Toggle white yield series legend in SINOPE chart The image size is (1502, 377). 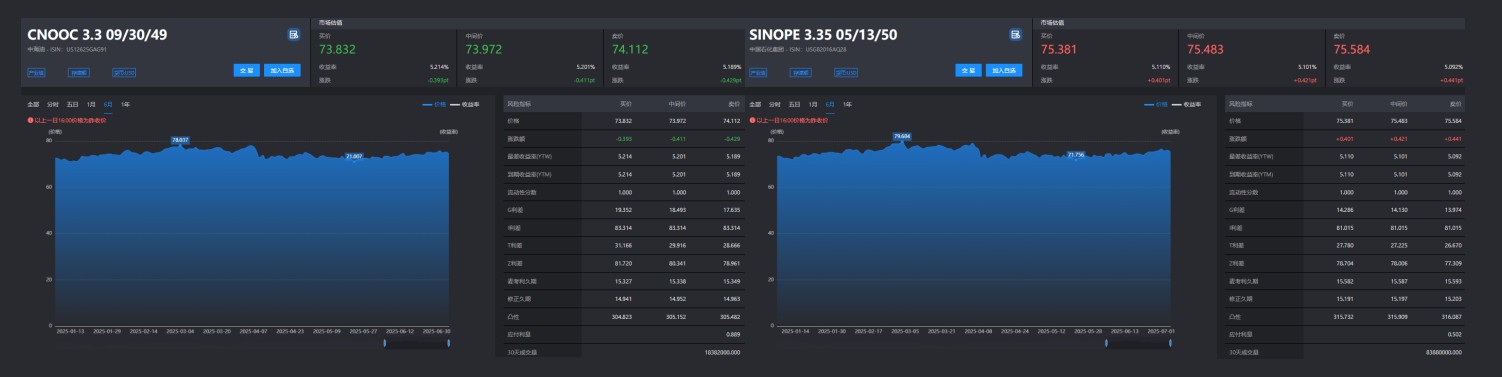click(1187, 104)
